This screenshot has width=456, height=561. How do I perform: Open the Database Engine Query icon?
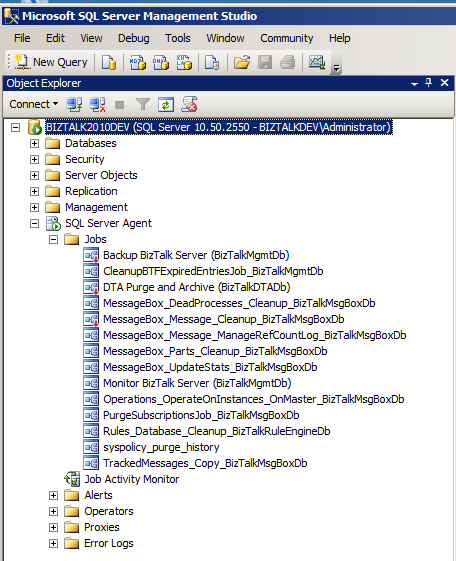(109, 62)
